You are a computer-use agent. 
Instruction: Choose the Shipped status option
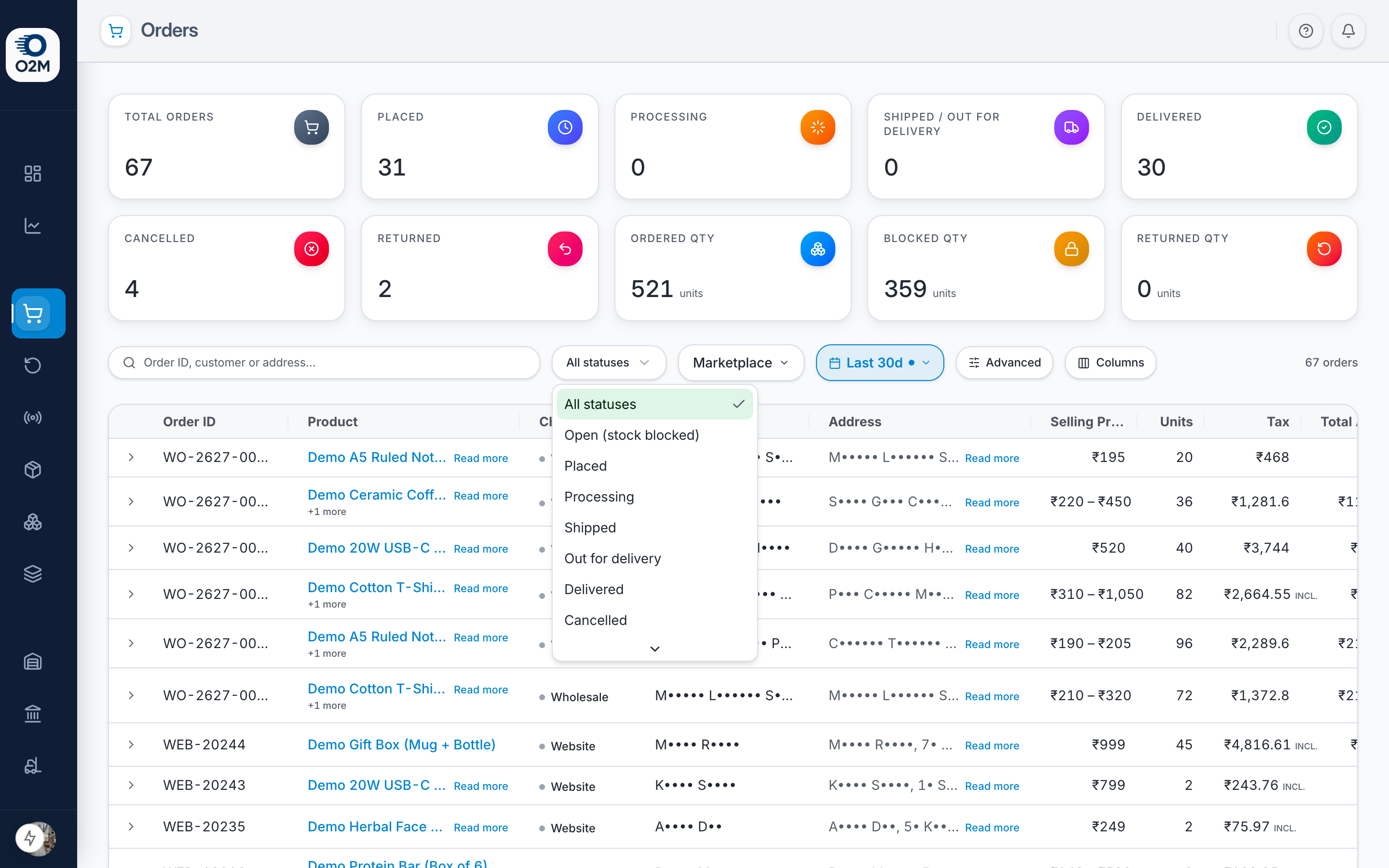[x=655, y=528]
